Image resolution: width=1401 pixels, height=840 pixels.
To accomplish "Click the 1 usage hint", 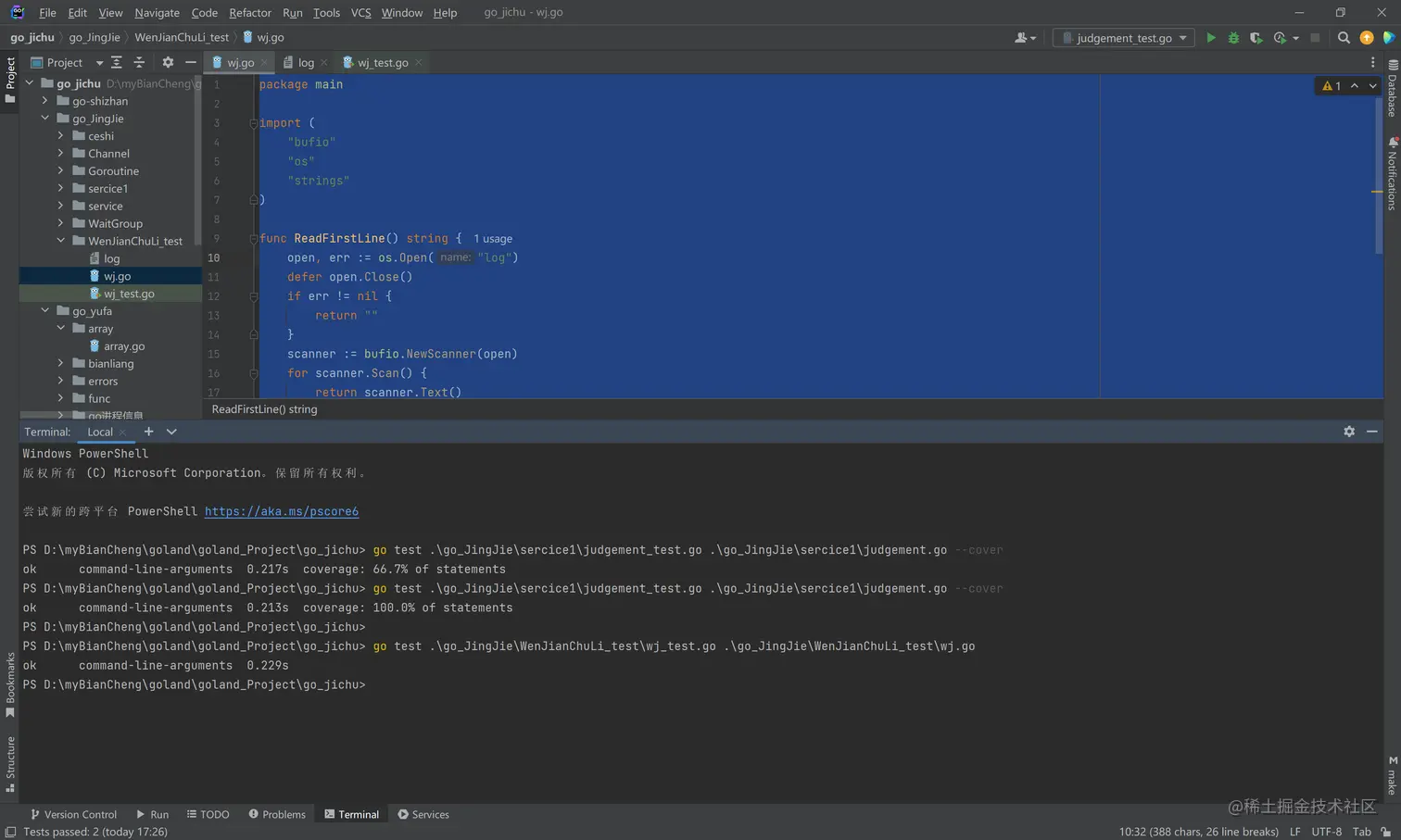I will 493,239.
